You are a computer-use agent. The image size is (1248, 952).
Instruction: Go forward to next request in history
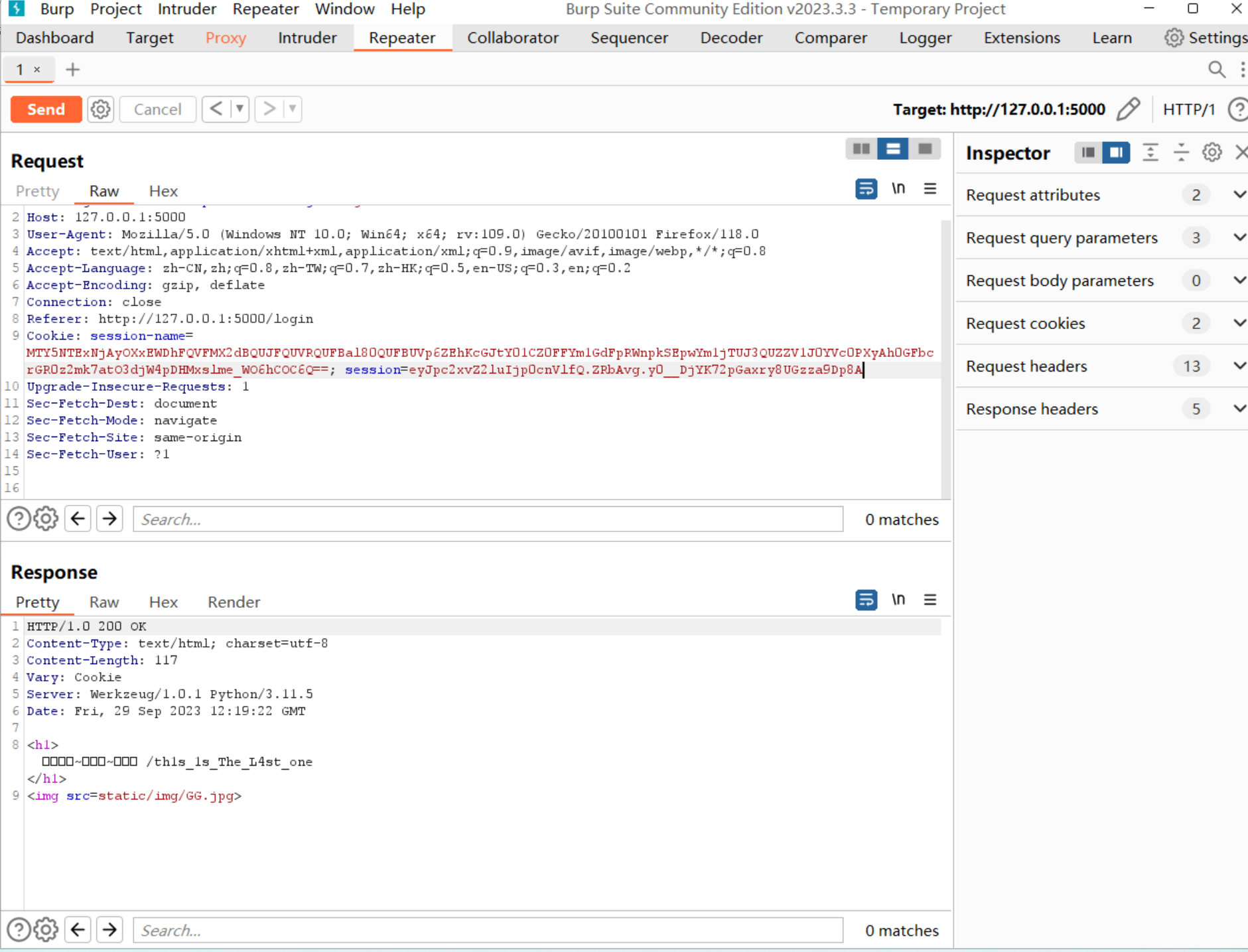click(269, 109)
